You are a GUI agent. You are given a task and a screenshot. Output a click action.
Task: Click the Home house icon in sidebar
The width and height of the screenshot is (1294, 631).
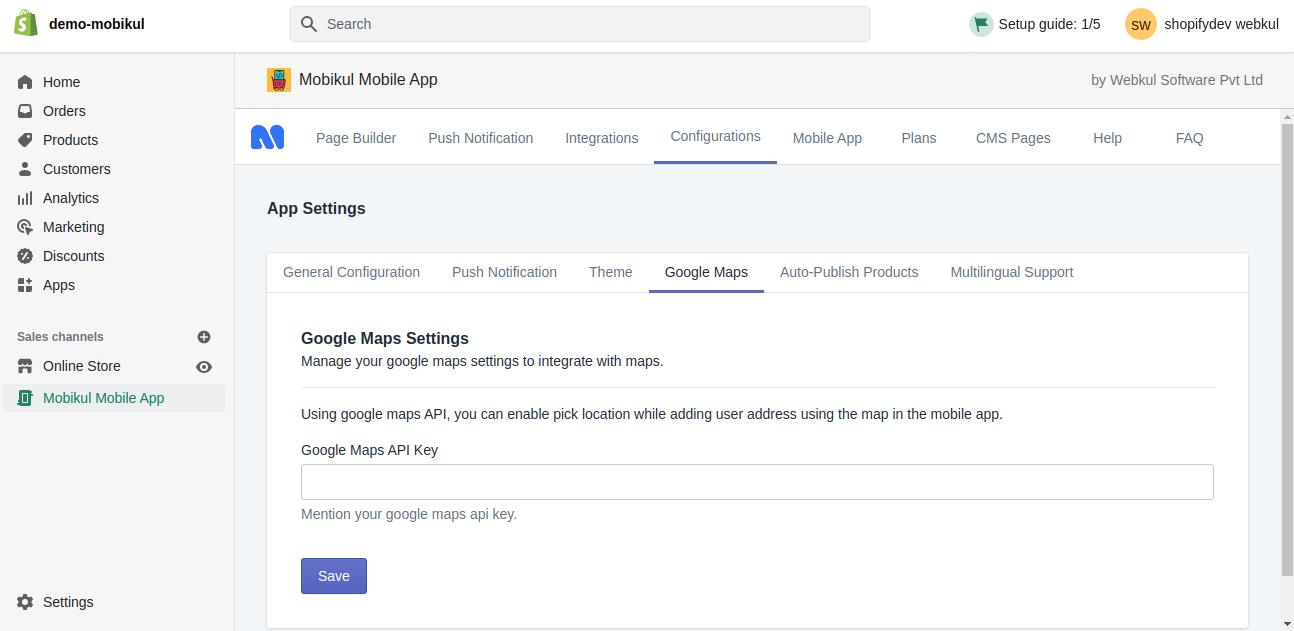pos(25,82)
